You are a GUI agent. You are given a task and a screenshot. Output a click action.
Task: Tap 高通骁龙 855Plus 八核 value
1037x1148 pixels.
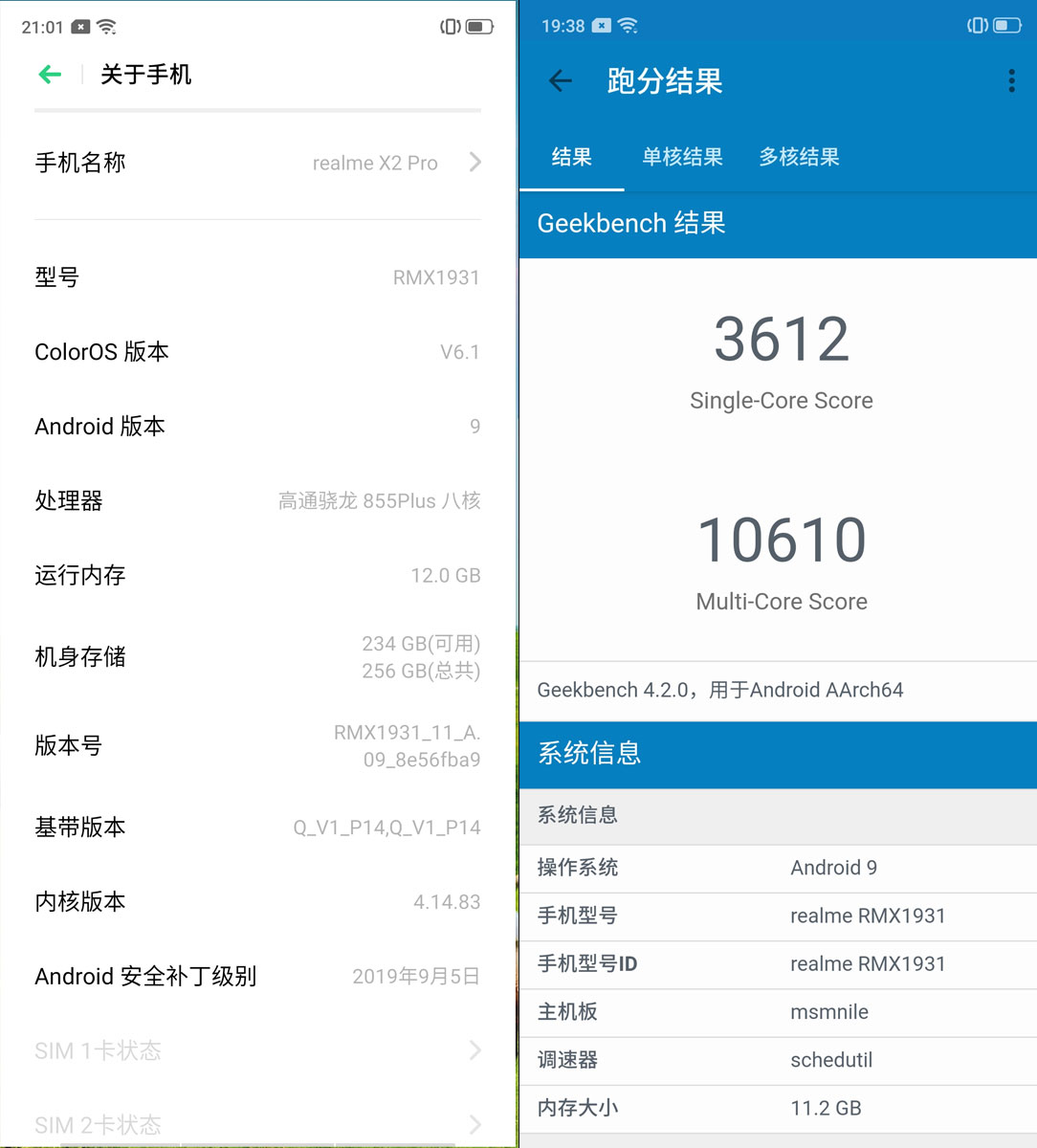click(379, 500)
